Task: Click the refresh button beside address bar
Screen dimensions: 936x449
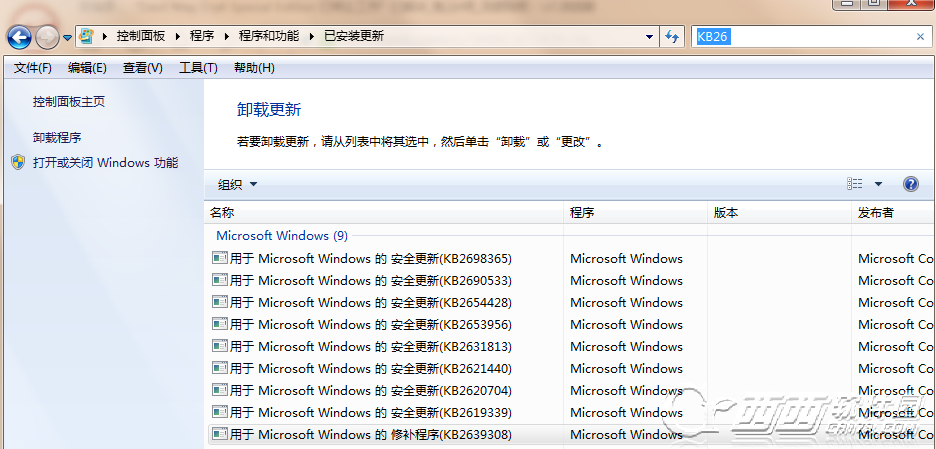Action: click(672, 36)
